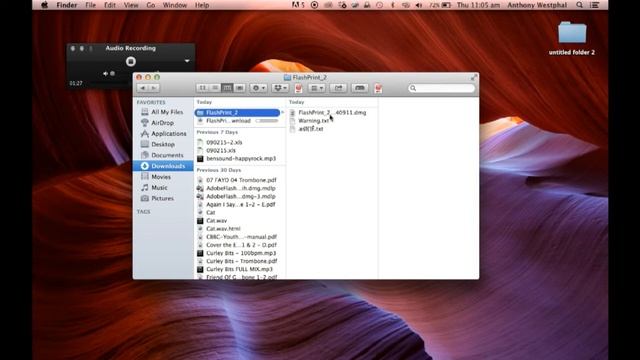Open the Dropbox toolbar dropdown
The image size is (640, 360).
pyautogui.click(x=280, y=88)
